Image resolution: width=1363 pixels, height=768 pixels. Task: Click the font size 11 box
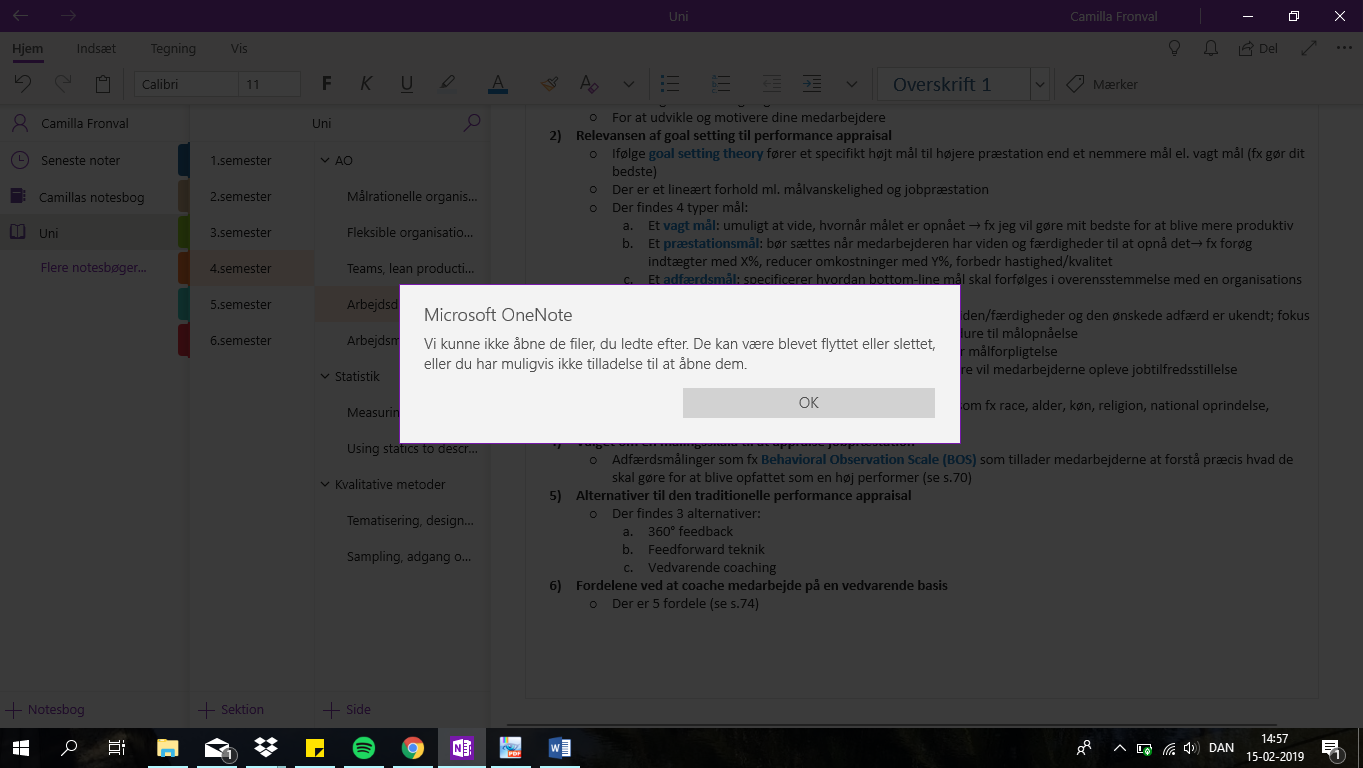click(270, 84)
